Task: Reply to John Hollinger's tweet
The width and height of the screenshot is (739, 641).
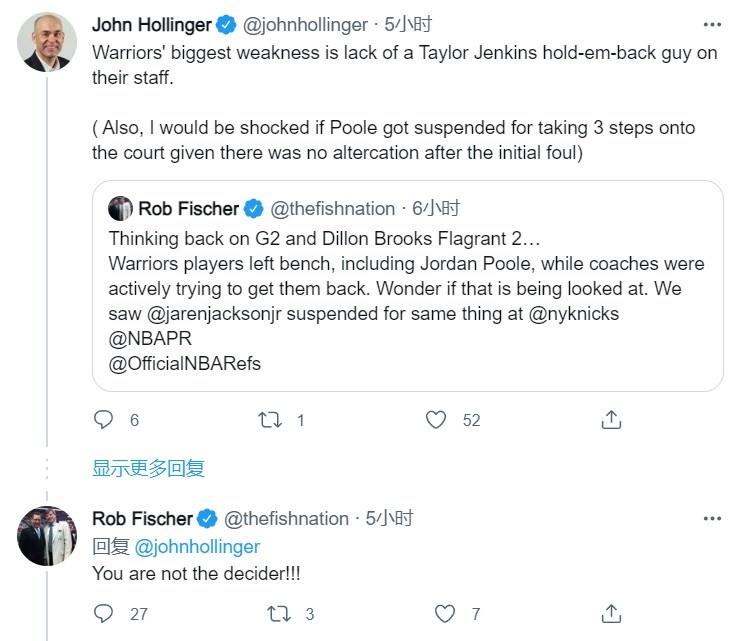Action: pos(103,419)
